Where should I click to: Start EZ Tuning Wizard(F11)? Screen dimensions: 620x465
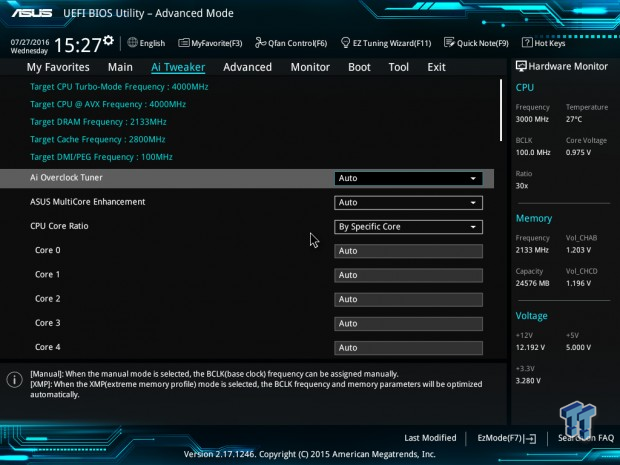coord(386,43)
